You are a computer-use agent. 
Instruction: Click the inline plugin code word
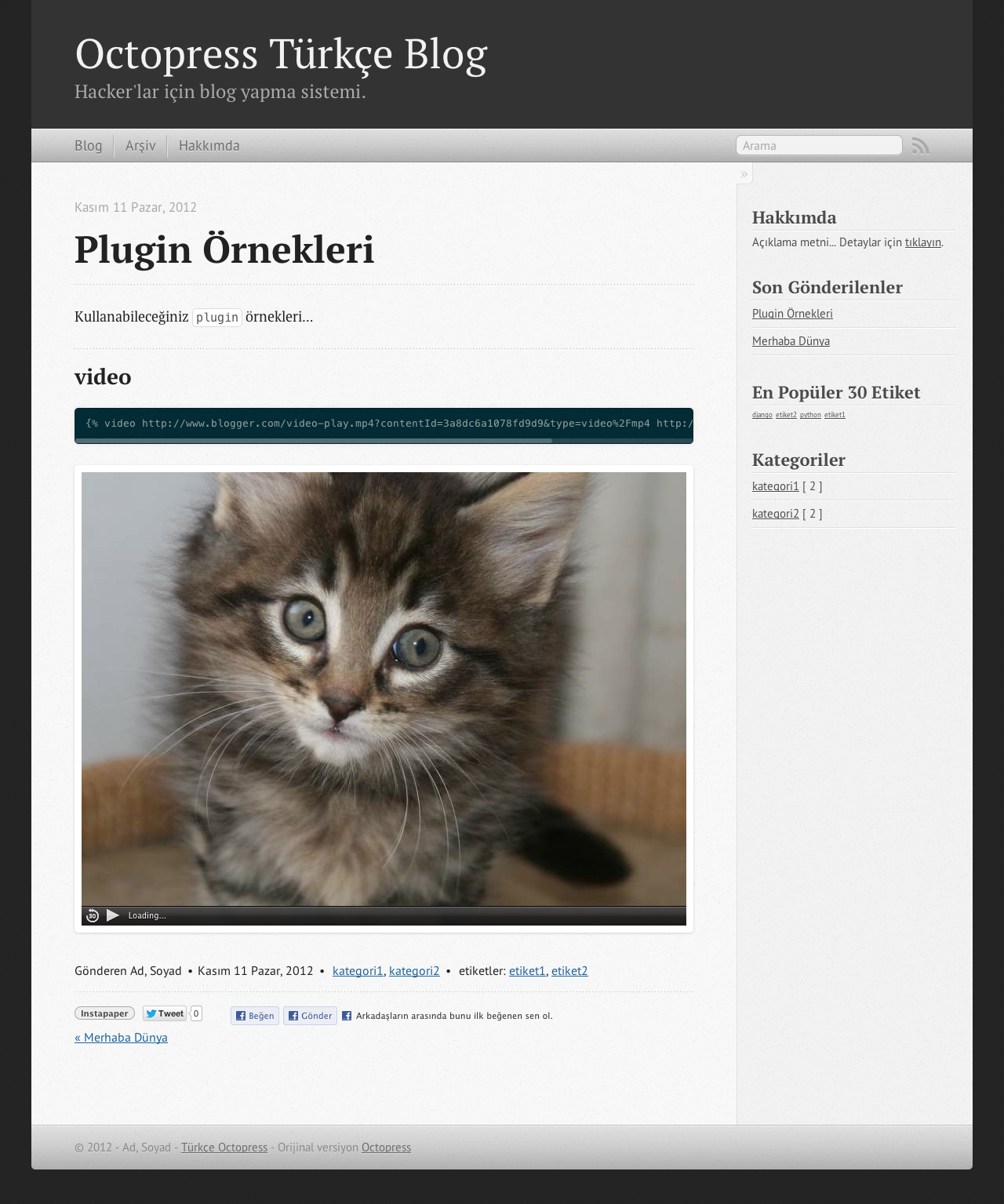217,317
